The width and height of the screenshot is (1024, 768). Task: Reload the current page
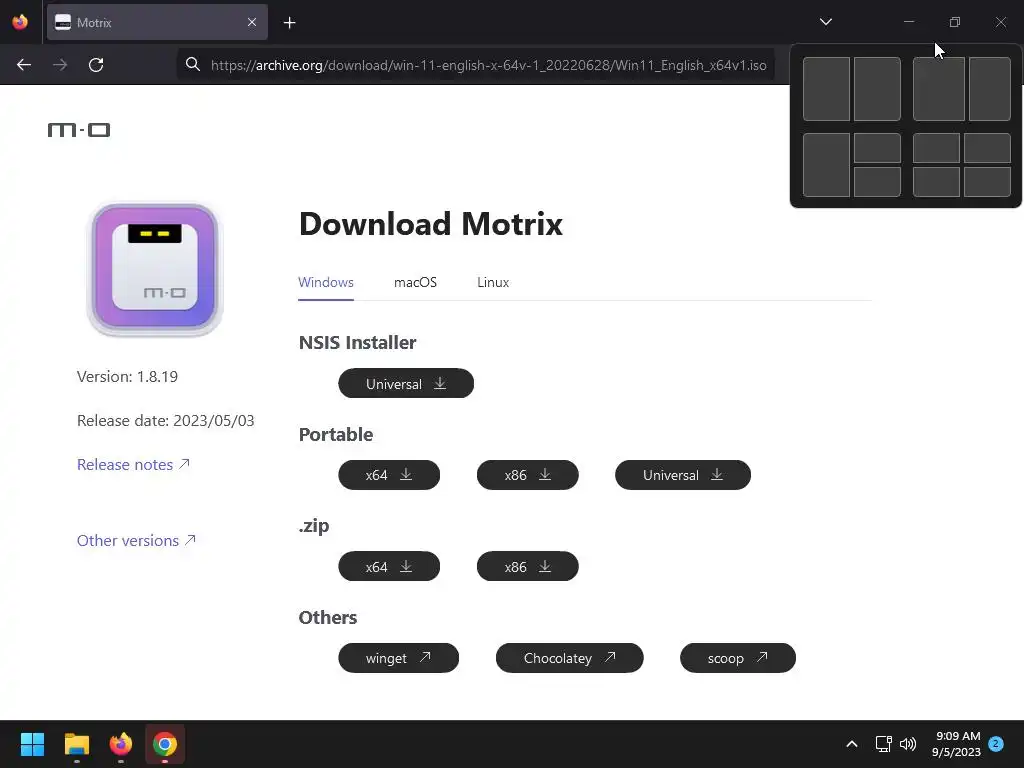(x=96, y=65)
